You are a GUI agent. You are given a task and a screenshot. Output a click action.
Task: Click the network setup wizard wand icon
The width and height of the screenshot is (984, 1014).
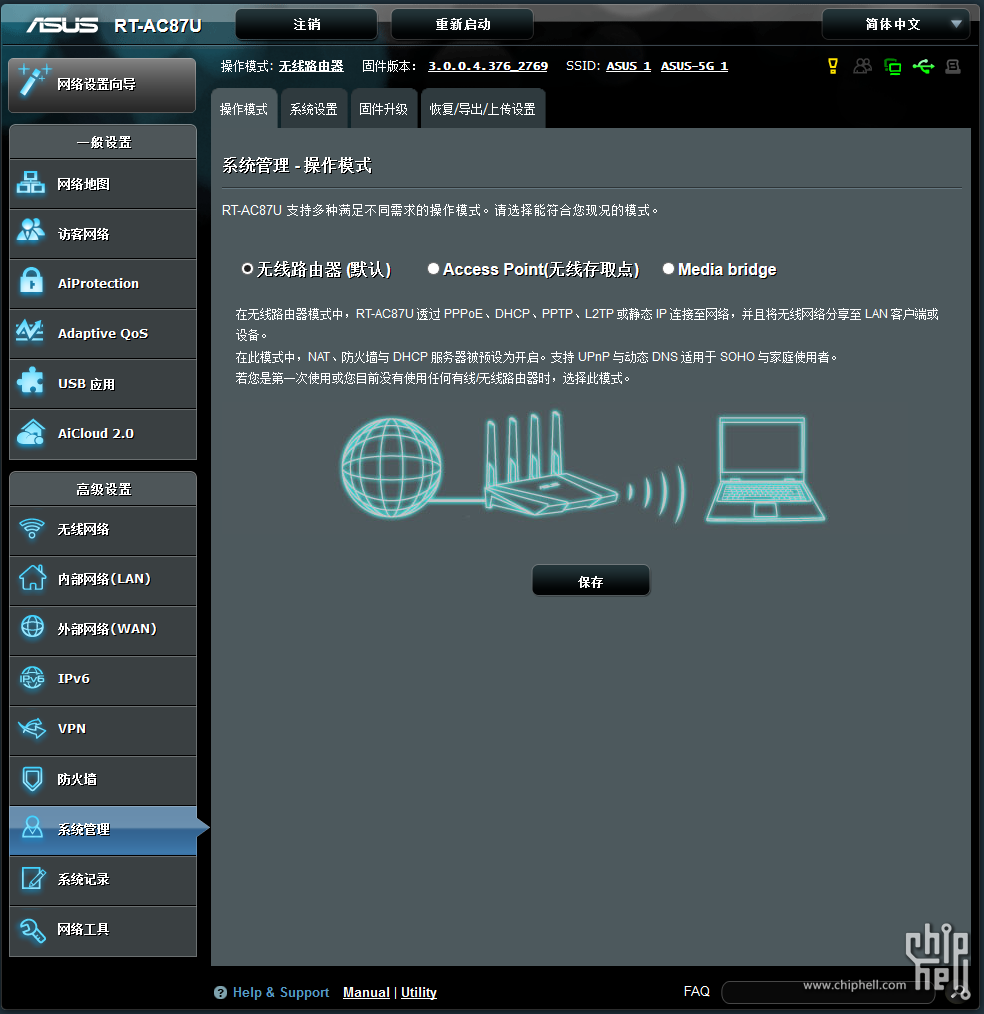tap(34, 80)
